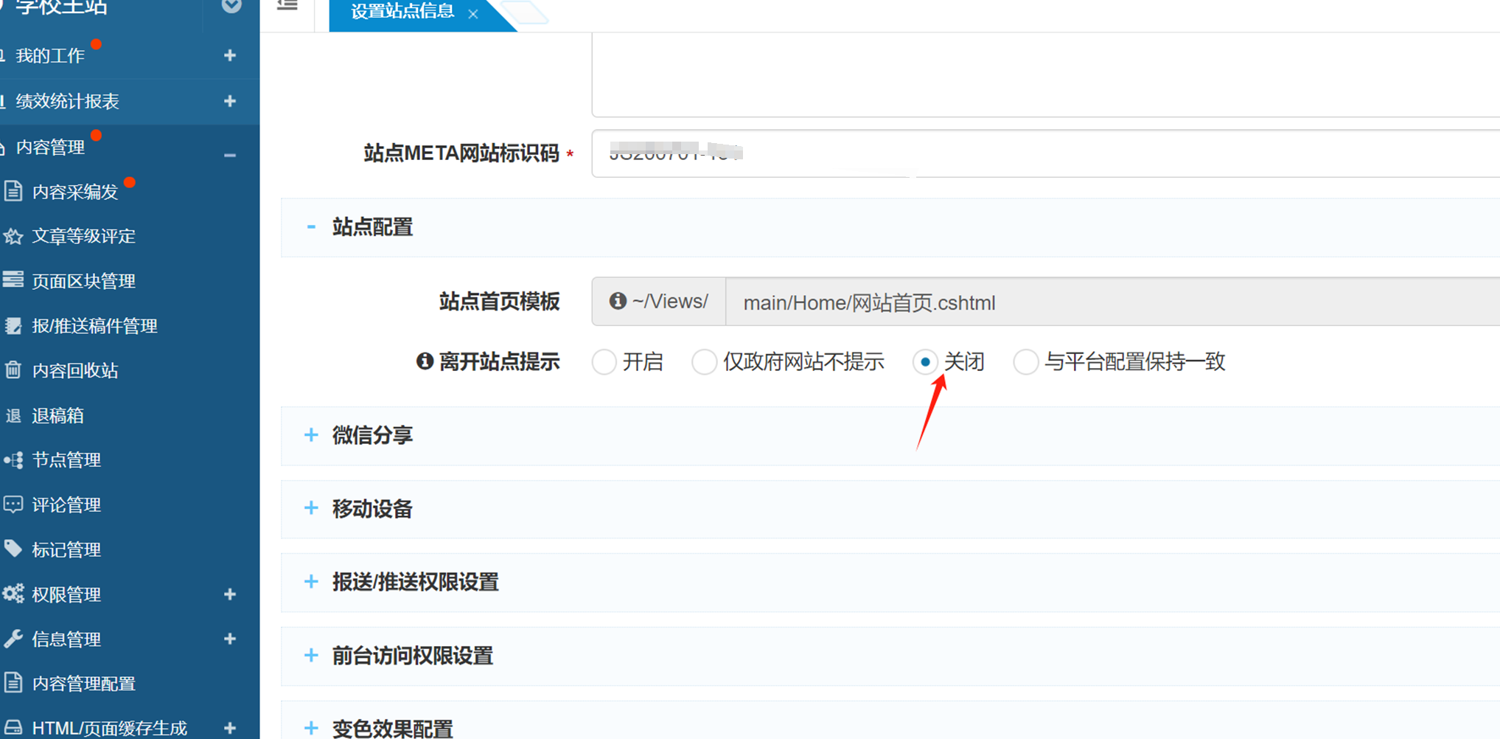Screen dimensions: 1500x739
Task: Click the tag icon for 标记管理
Action: [13, 549]
